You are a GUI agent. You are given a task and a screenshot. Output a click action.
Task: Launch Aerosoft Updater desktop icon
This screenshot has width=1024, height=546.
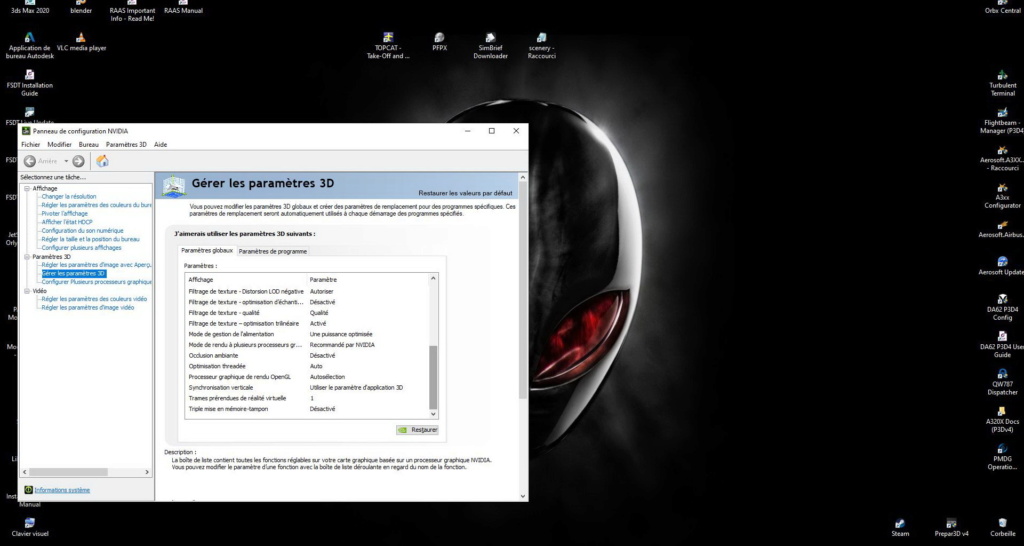[1002, 266]
